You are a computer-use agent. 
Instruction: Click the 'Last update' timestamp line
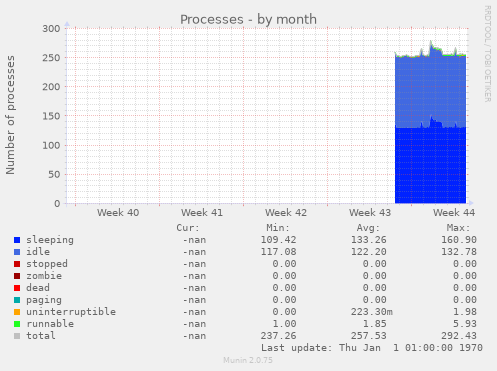(372, 348)
